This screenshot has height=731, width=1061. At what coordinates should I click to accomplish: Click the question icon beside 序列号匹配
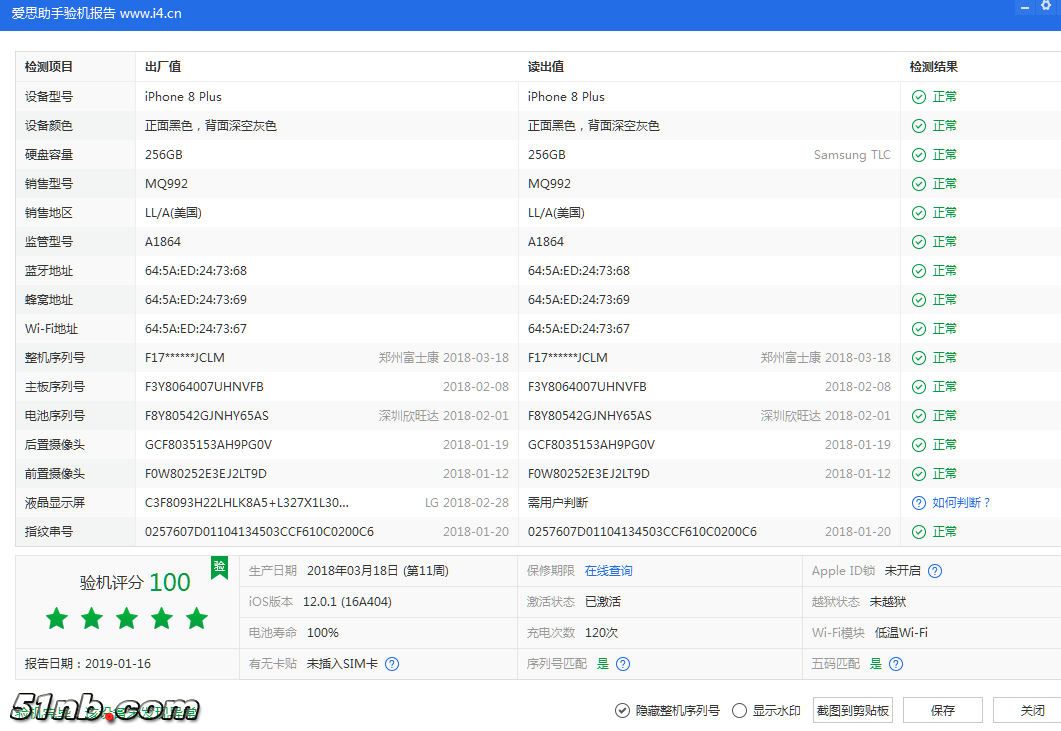tap(623, 663)
